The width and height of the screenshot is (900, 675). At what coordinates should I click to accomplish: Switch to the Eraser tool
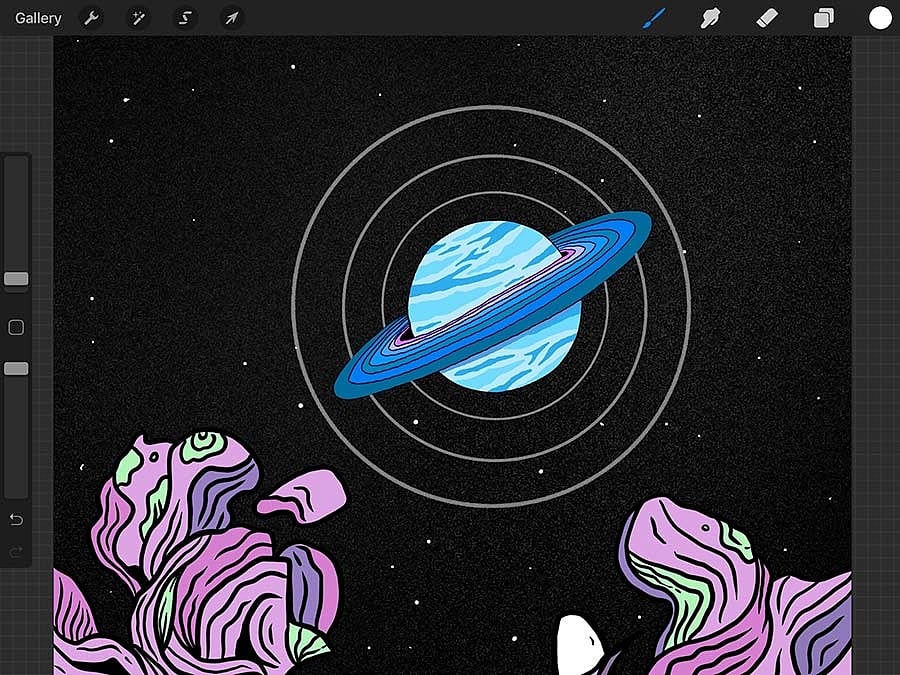pyautogui.click(x=766, y=17)
